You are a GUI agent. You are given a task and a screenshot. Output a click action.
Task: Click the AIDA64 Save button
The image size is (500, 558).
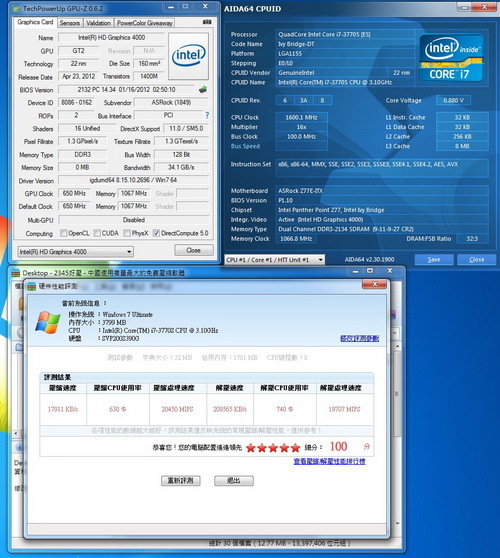pyautogui.click(x=434, y=259)
